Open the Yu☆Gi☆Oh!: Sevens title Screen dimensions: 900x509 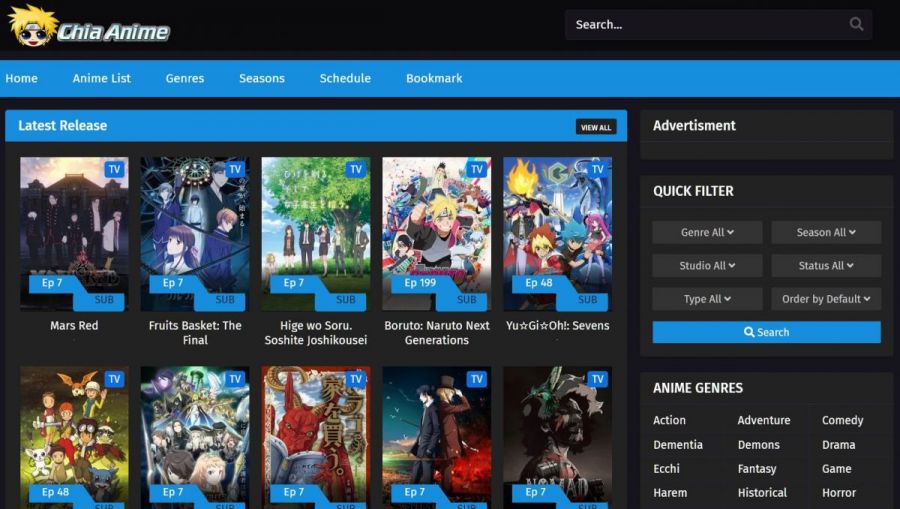click(557, 325)
